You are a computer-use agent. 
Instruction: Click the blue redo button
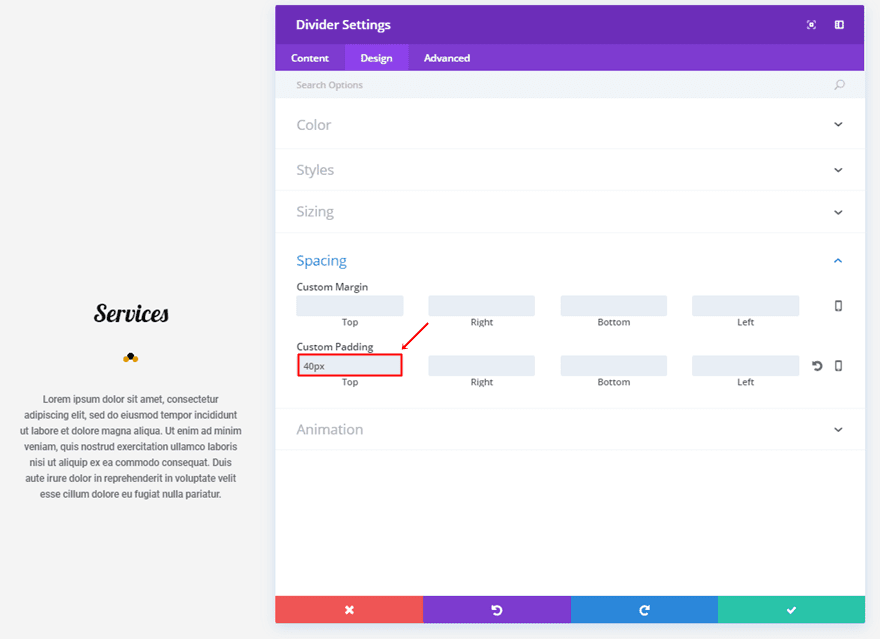(644, 610)
